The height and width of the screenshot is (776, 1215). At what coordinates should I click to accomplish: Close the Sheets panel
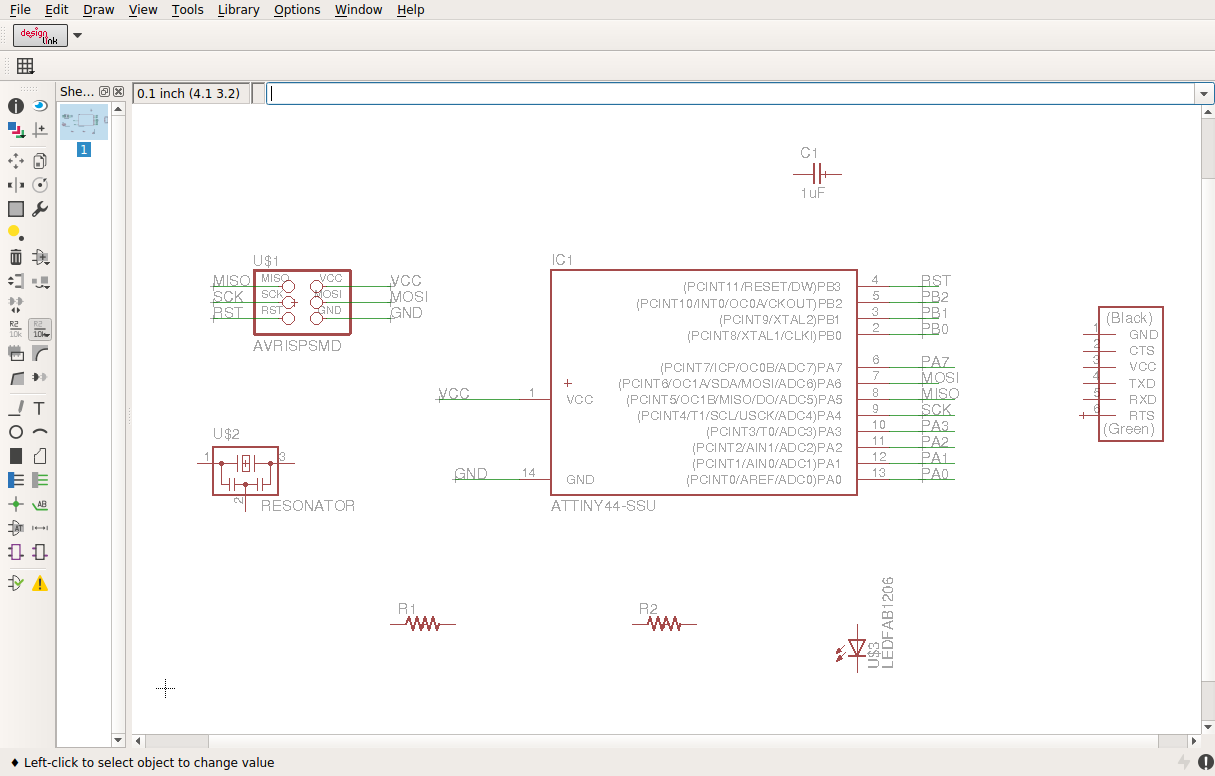pyautogui.click(x=118, y=91)
